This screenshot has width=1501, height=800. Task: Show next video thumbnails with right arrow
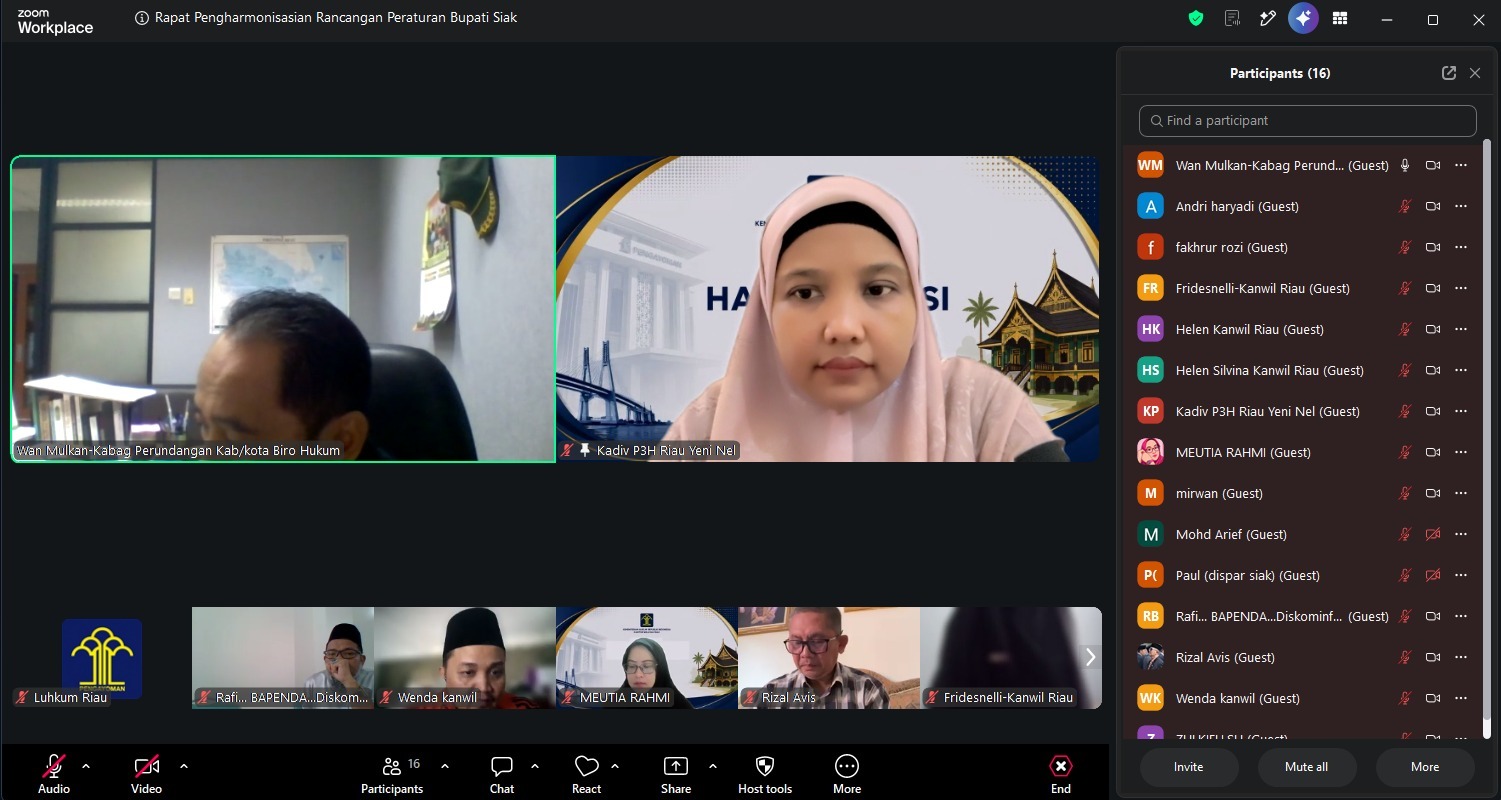[x=1090, y=657]
